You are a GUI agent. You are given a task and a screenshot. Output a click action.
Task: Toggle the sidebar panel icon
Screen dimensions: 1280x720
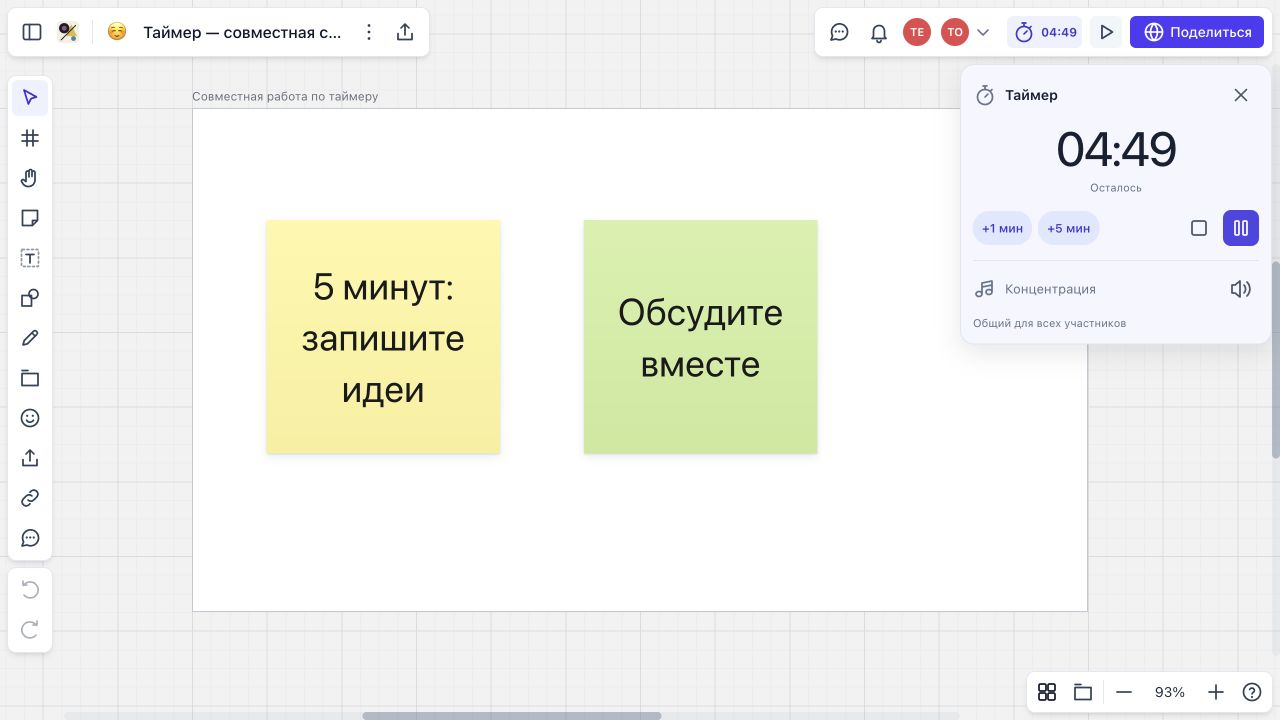(32, 32)
